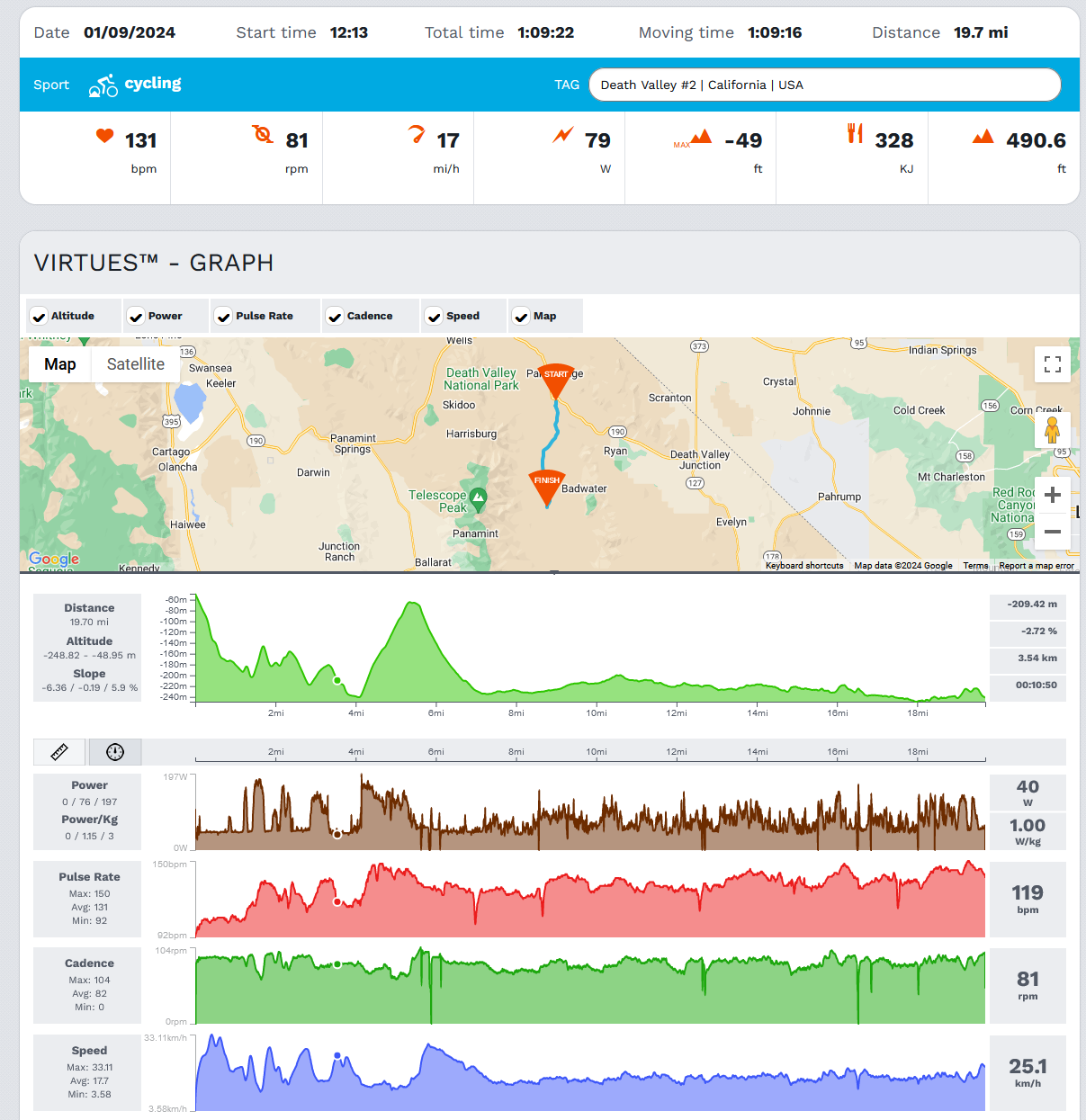Click the fork and knife calories icon
The width and height of the screenshot is (1086, 1120).
[x=855, y=133]
